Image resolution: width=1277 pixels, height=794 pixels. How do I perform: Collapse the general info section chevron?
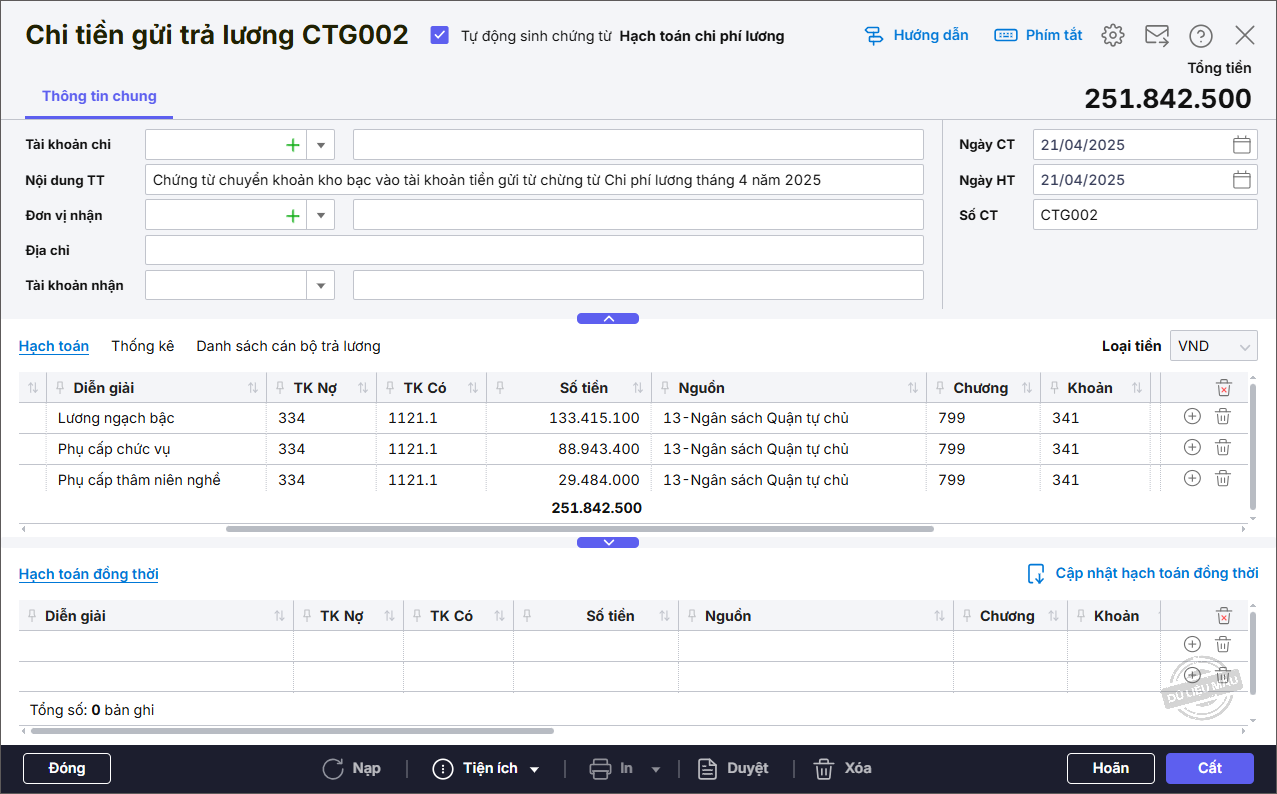(607, 319)
